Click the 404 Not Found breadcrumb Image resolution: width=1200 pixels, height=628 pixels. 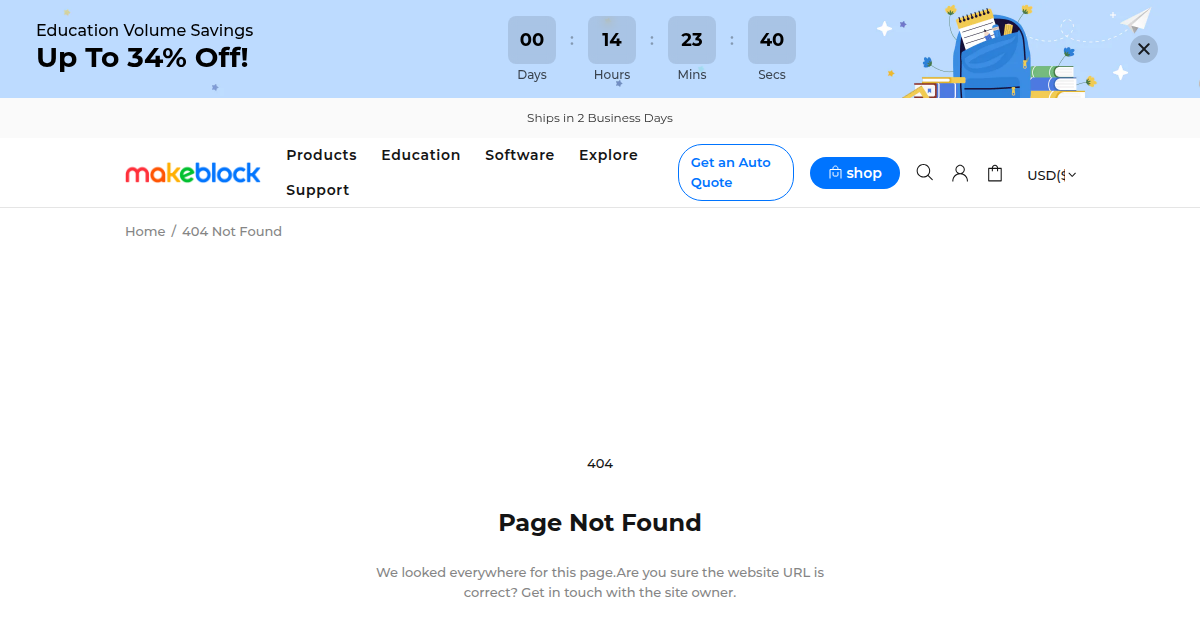tap(232, 231)
